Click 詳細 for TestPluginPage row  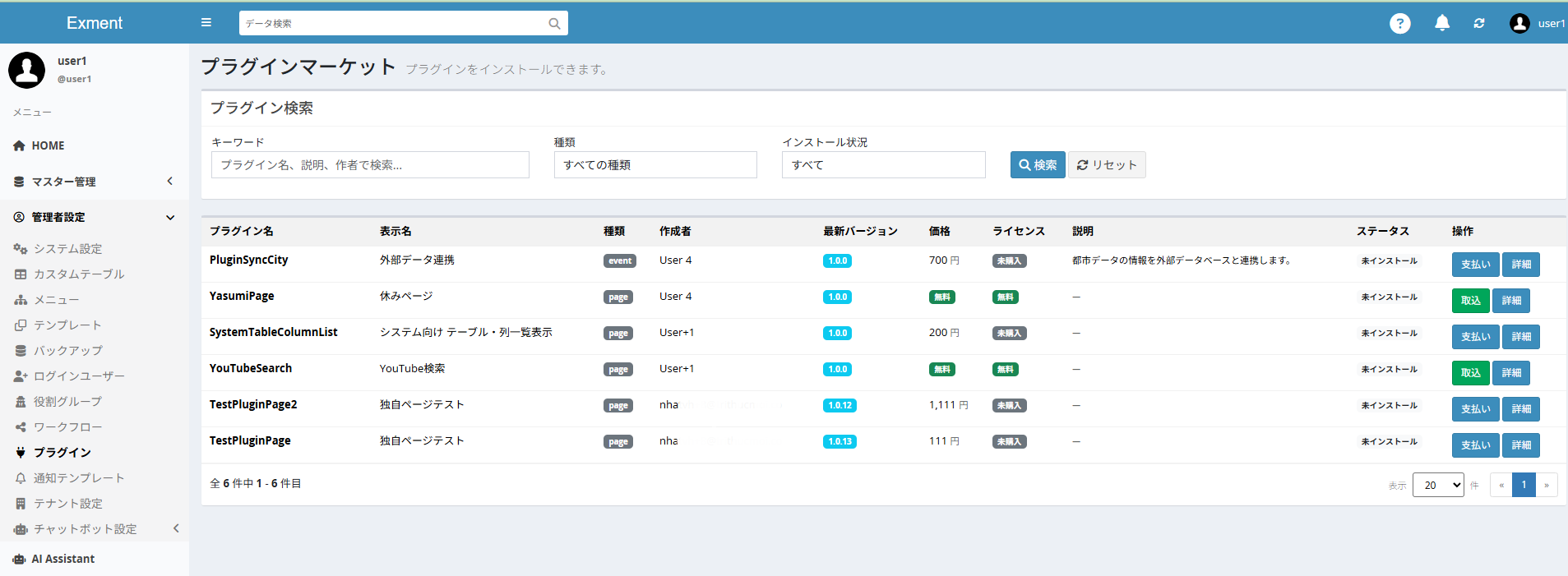coord(1521,445)
